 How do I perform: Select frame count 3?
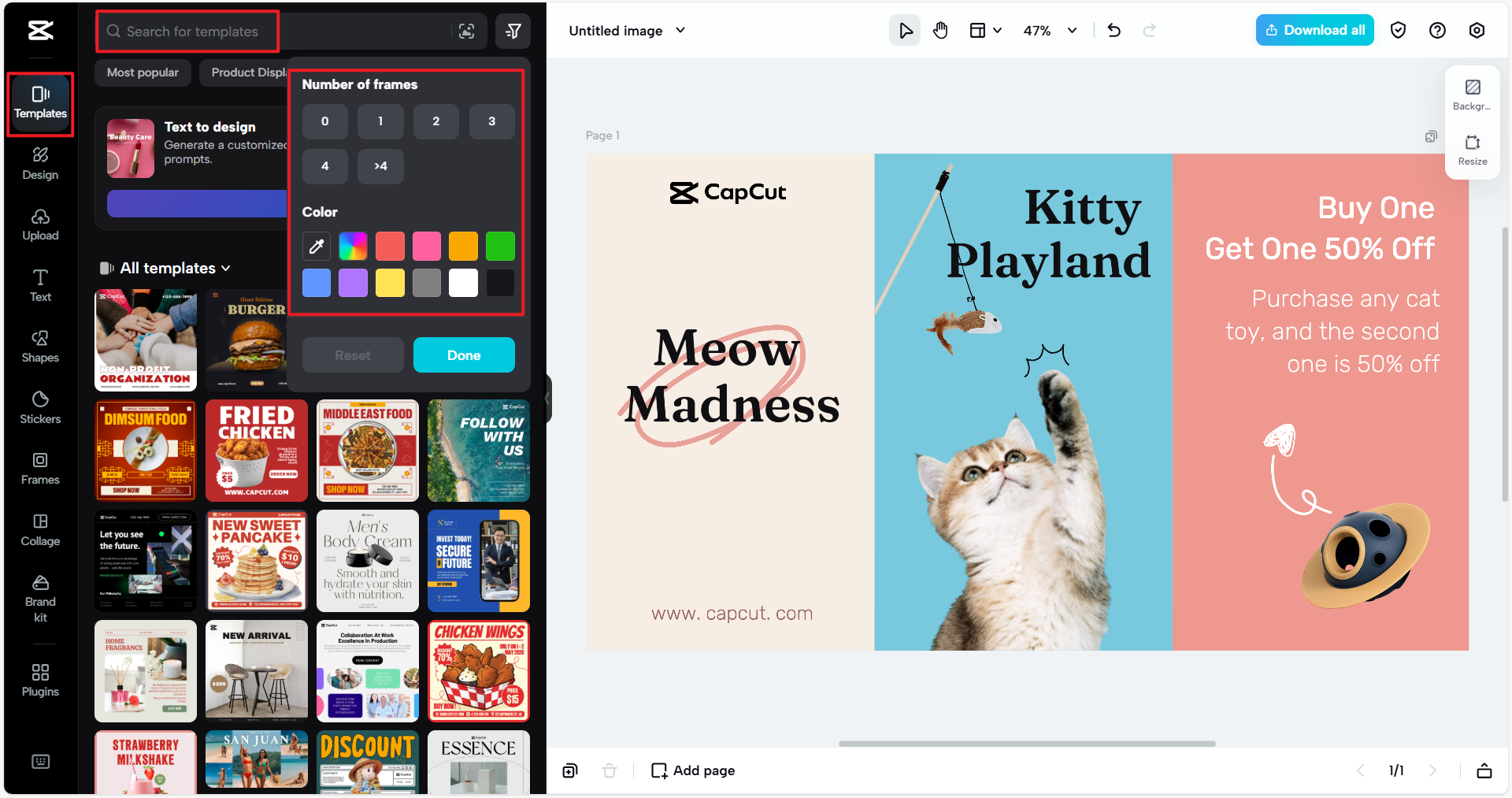coord(492,121)
